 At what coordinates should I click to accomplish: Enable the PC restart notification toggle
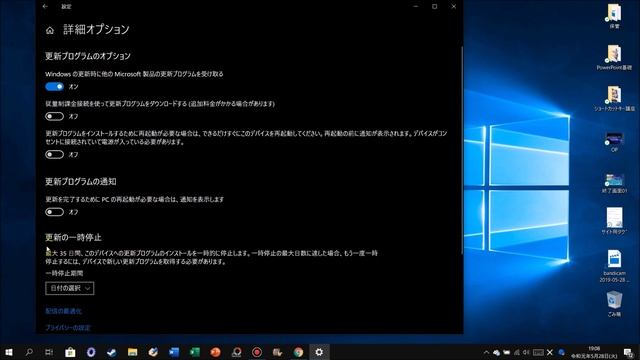[54, 212]
